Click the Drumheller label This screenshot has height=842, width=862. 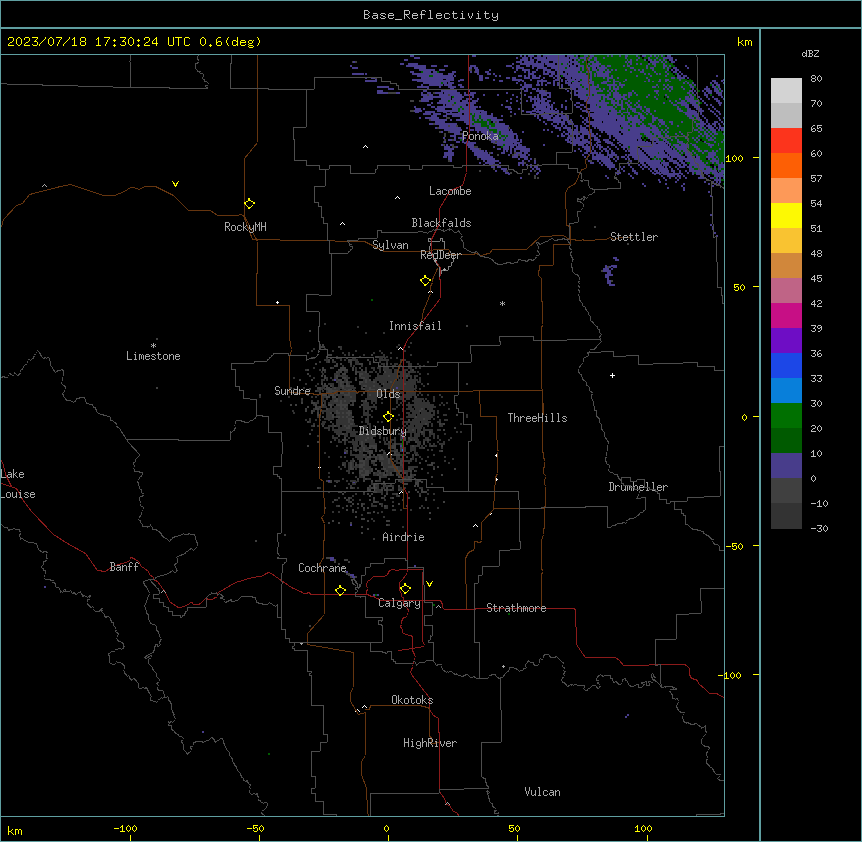(638, 487)
